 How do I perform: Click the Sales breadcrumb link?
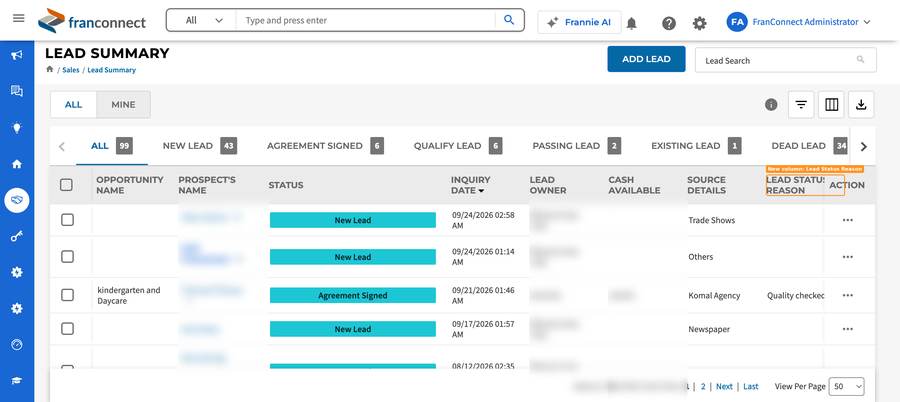pos(71,70)
